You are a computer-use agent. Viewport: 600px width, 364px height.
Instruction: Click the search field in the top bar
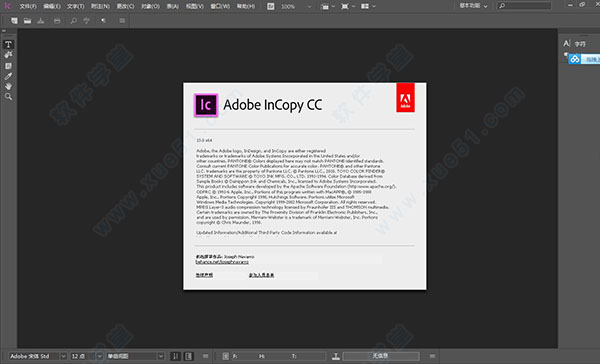point(524,6)
